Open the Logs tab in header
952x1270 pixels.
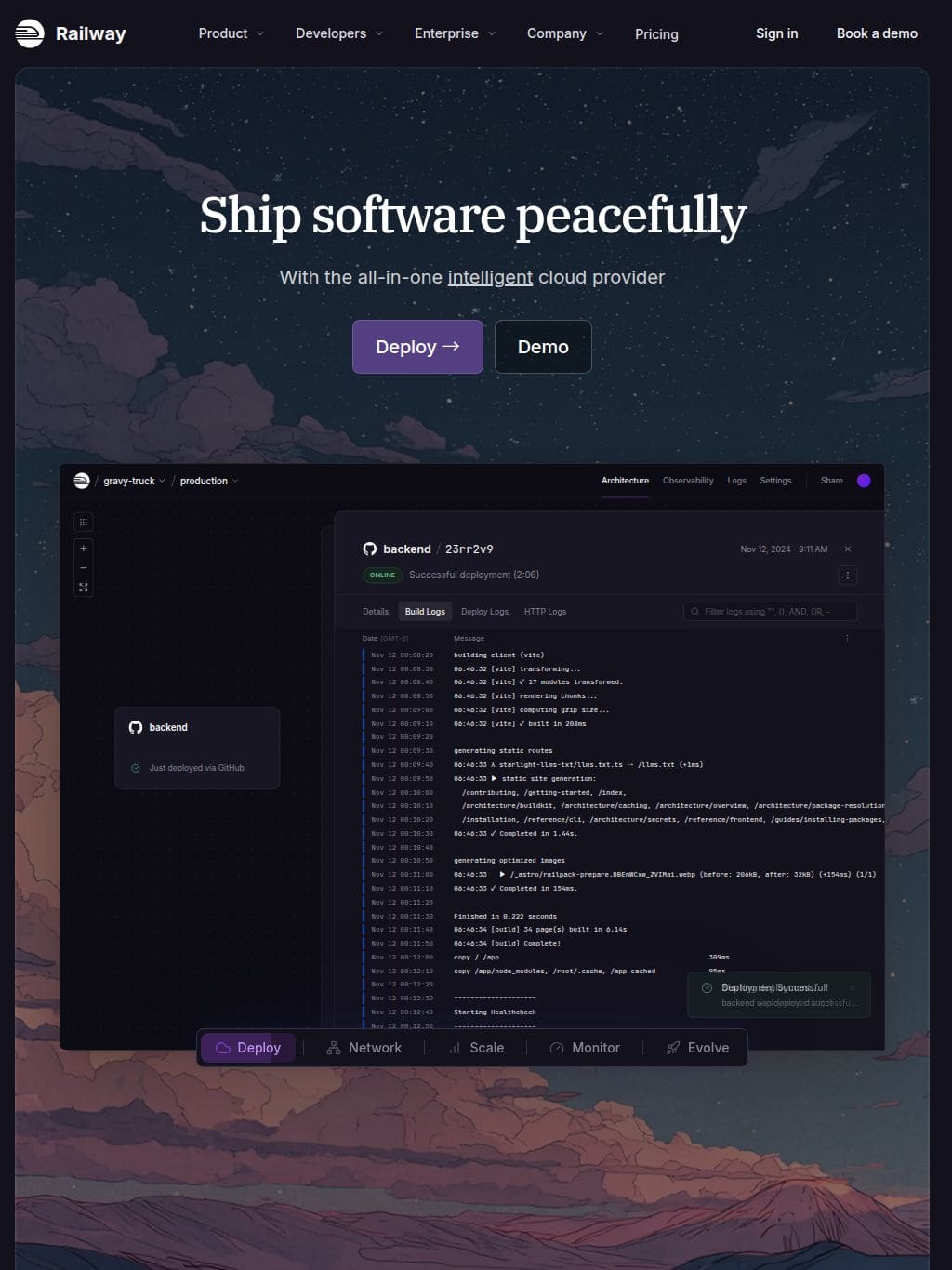(x=736, y=481)
